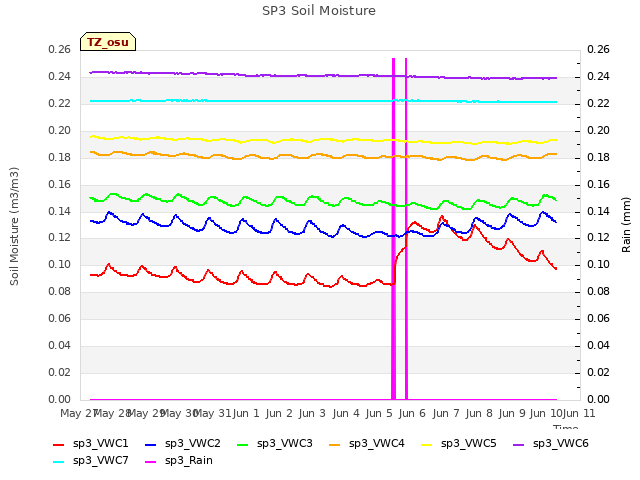Click the Rain (mm) axis label
The height and width of the screenshot is (480, 640).
click(x=626, y=225)
